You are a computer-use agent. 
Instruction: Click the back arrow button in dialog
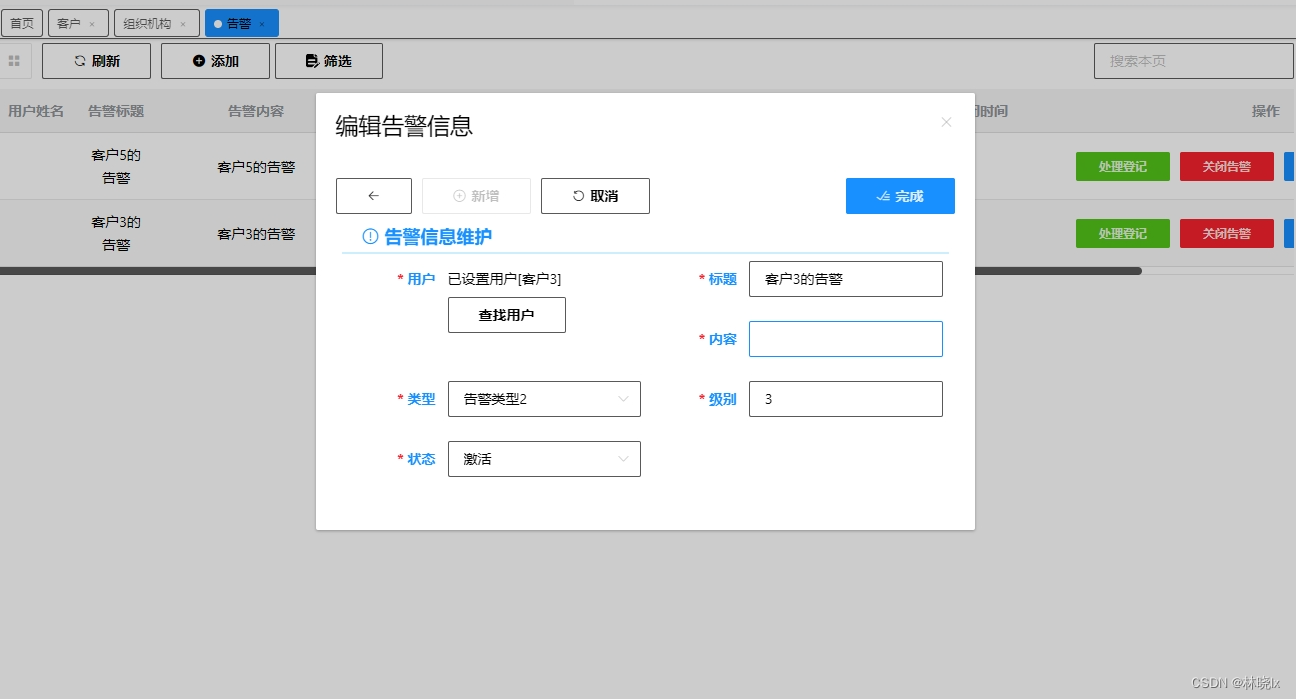373,196
